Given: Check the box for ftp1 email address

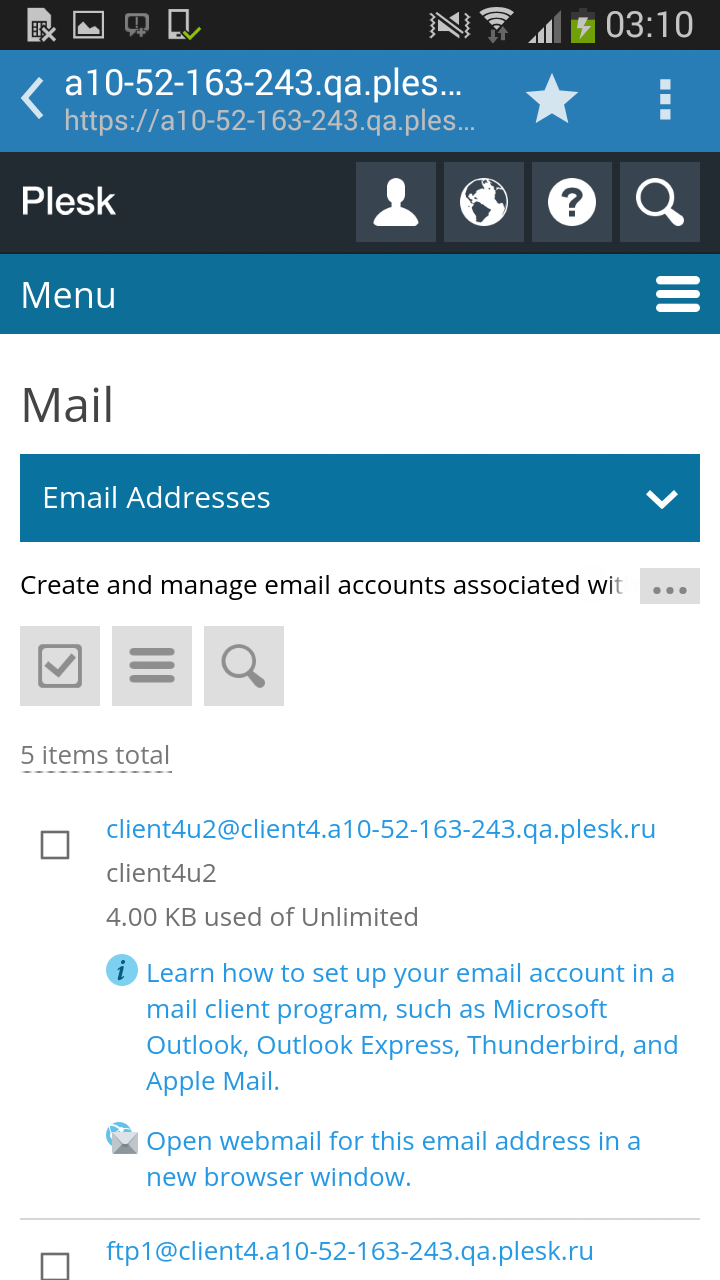Looking at the screenshot, I should (x=55, y=1266).
